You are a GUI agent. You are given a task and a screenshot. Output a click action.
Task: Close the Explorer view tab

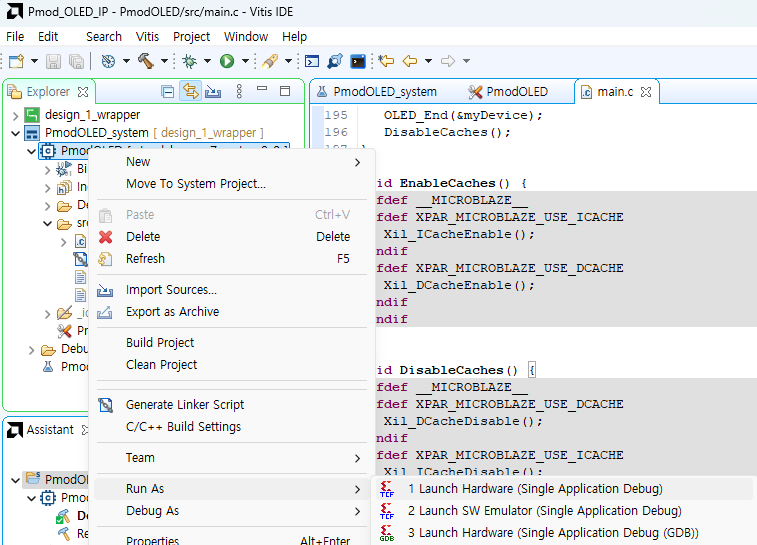[83, 92]
